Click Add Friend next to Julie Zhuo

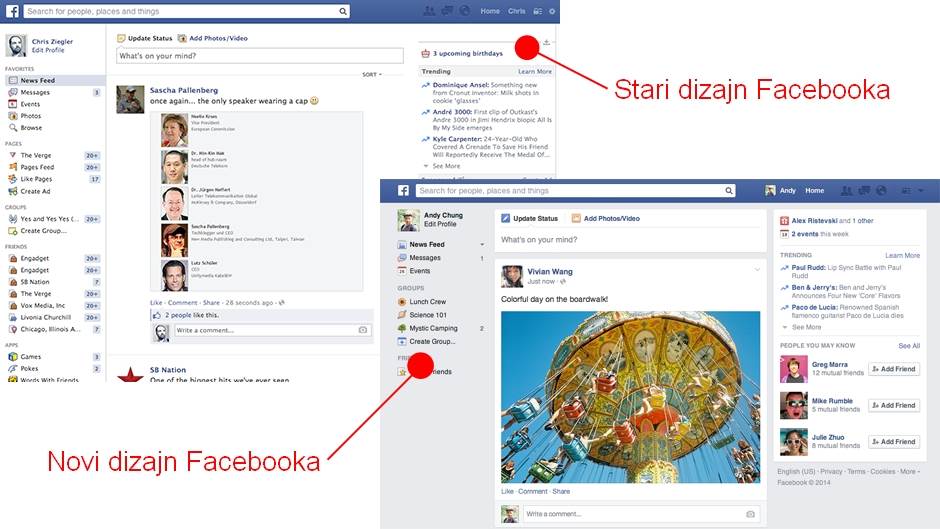click(x=893, y=441)
